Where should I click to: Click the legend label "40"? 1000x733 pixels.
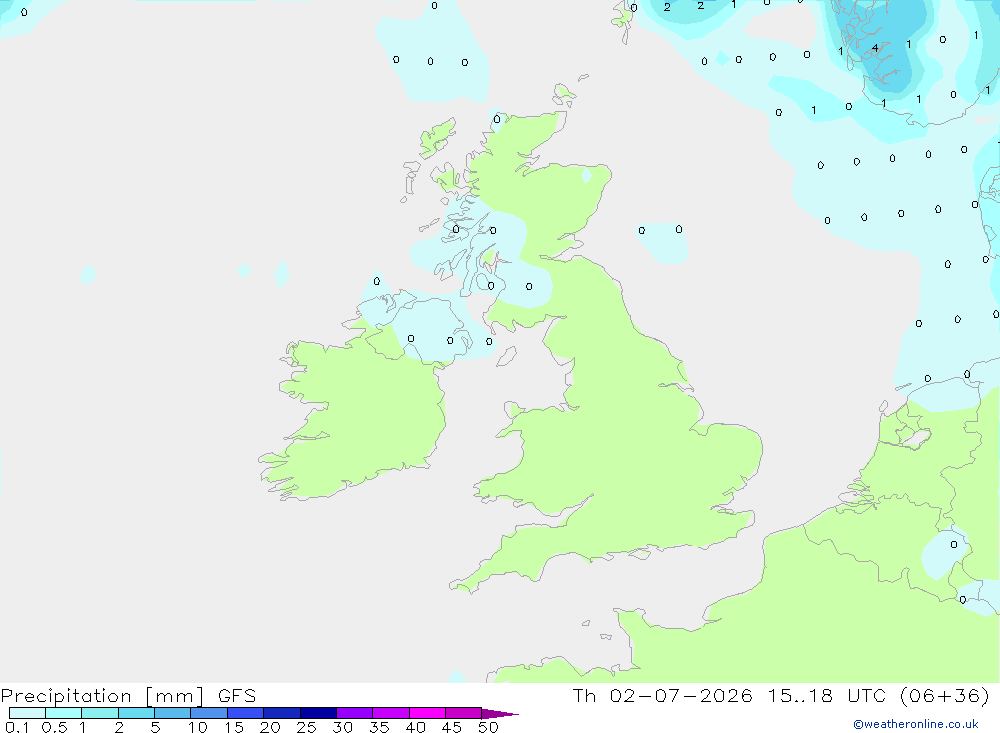(x=416, y=727)
